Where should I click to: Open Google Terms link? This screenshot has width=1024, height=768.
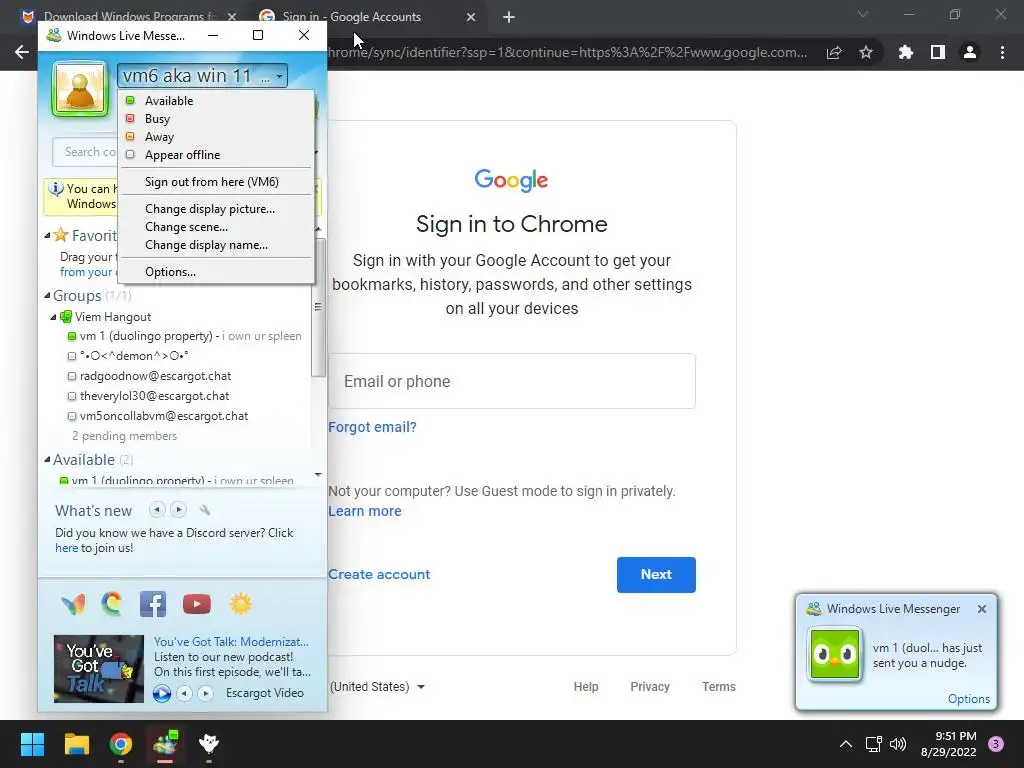[718, 687]
